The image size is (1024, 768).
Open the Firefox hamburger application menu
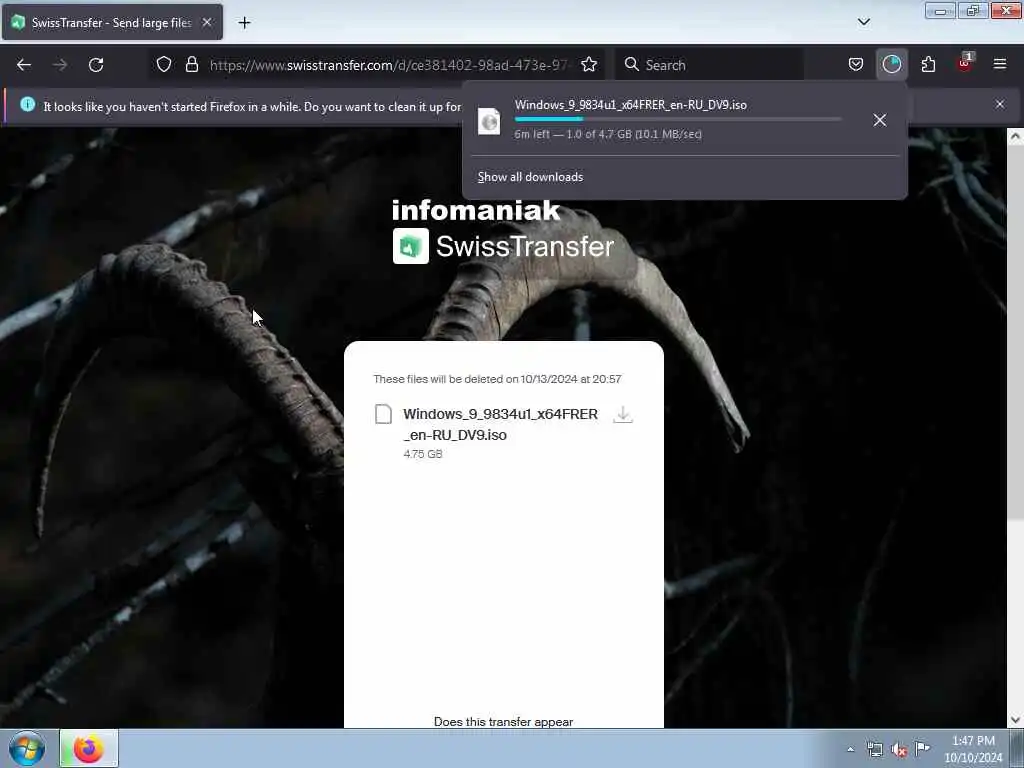(x=1000, y=64)
